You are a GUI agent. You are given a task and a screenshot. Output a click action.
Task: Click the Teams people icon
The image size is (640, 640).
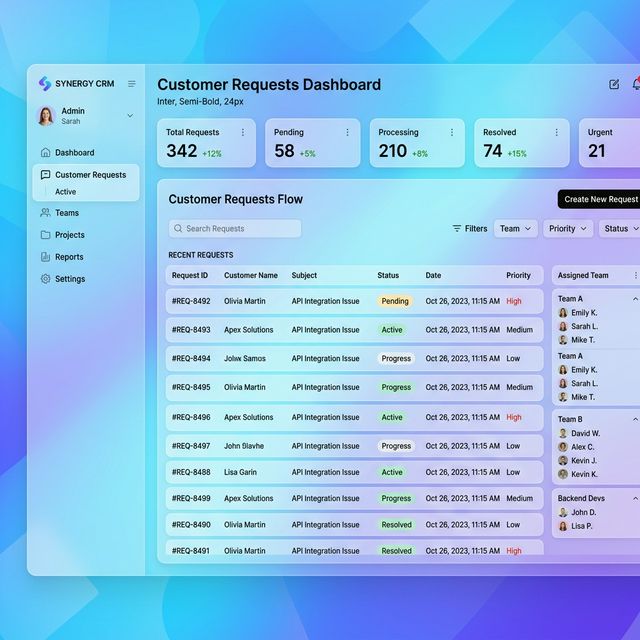coord(45,213)
